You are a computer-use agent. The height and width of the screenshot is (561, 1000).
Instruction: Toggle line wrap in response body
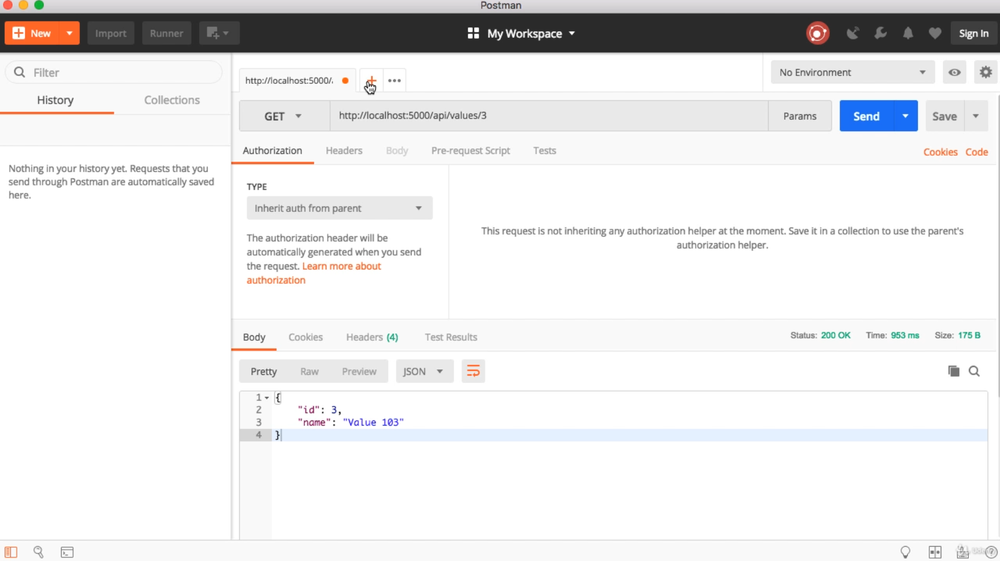pos(473,371)
